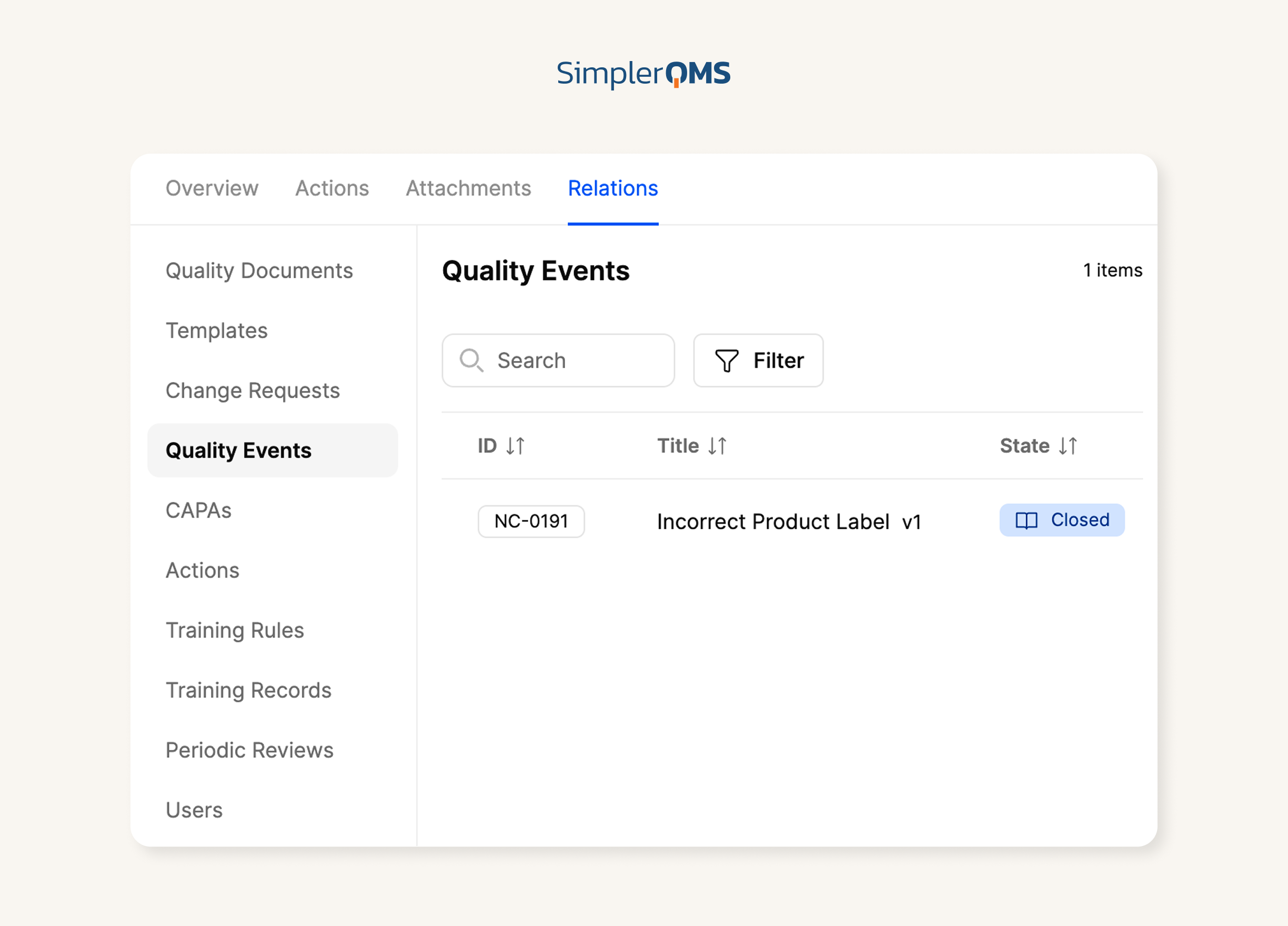1288x926 pixels.
Task: Focus the Search input field
Action: pyautogui.click(x=558, y=360)
